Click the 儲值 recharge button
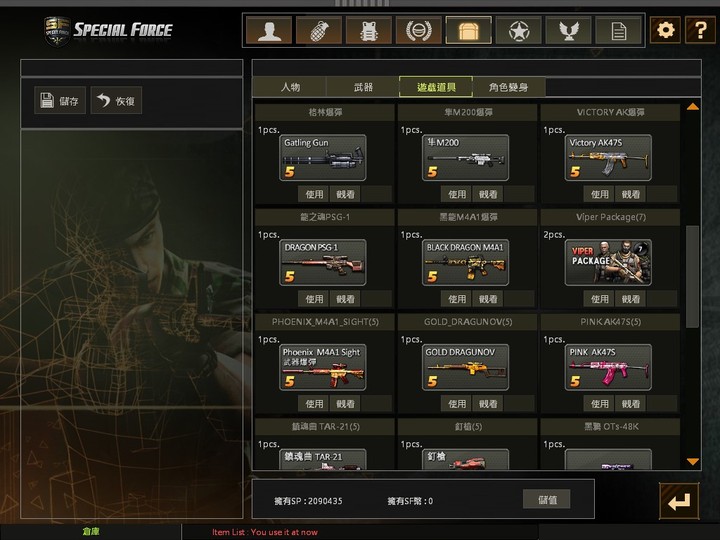Screen dimensions: 720x540 pyautogui.click(x=547, y=499)
